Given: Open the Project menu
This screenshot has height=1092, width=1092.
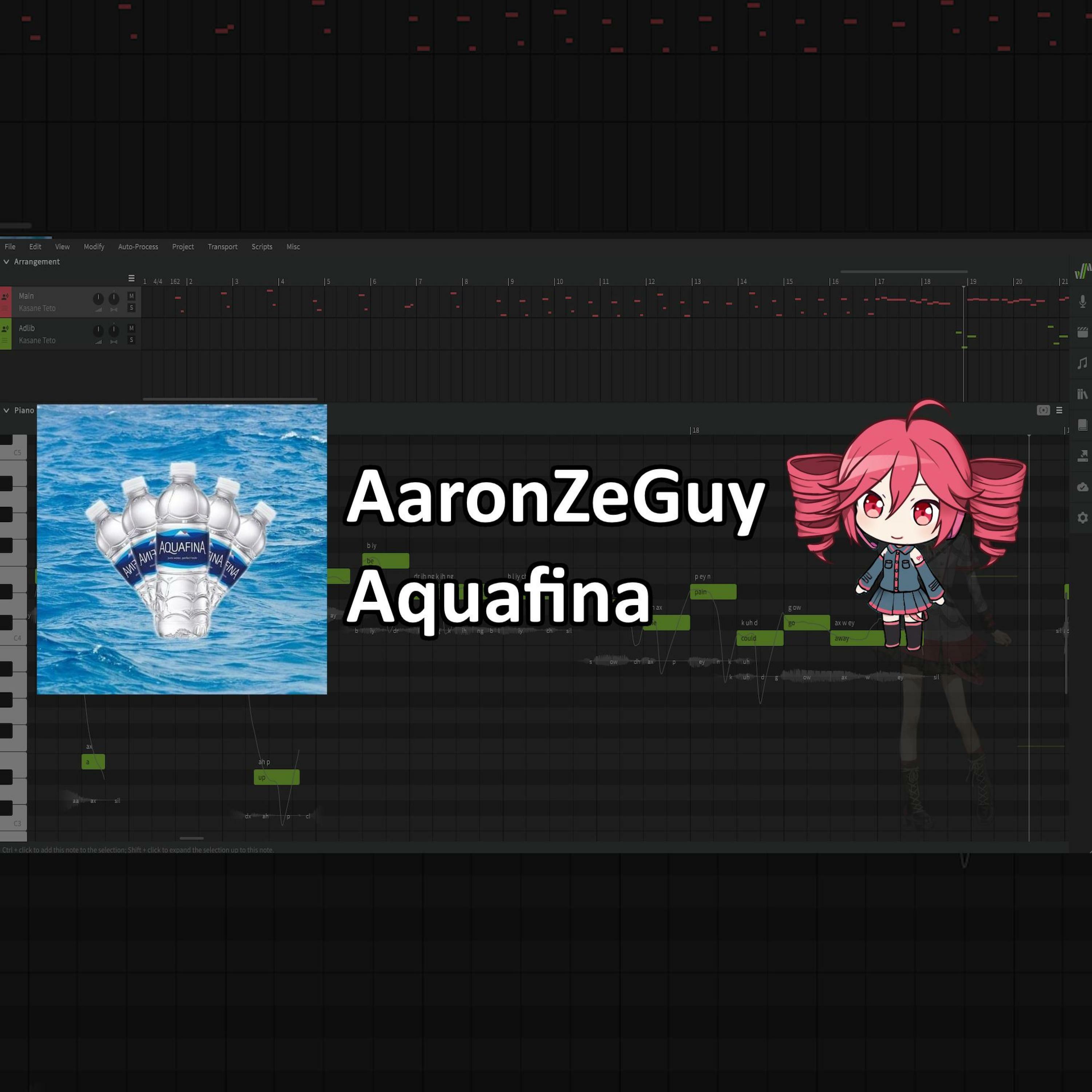Looking at the screenshot, I should click(183, 246).
